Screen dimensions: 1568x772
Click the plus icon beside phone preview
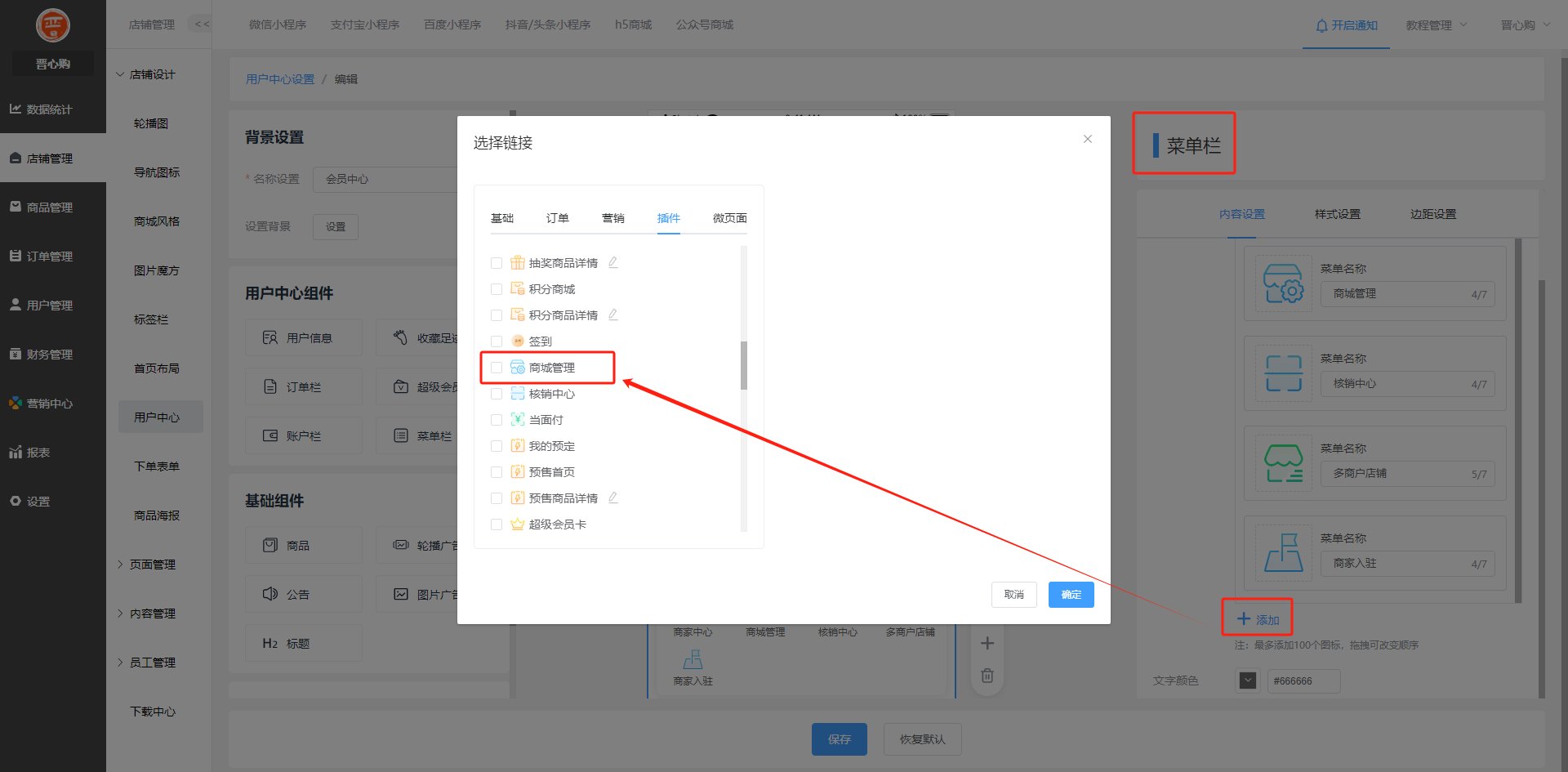click(987, 643)
